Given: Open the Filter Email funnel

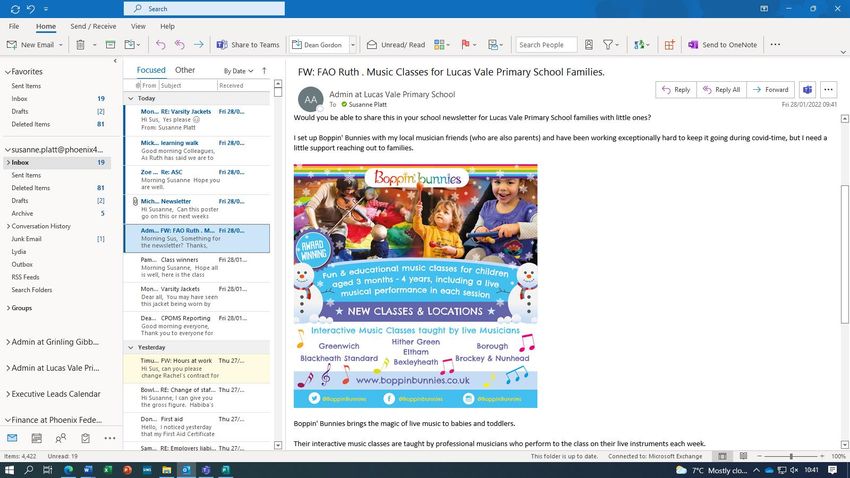Looking at the screenshot, I should [610, 45].
